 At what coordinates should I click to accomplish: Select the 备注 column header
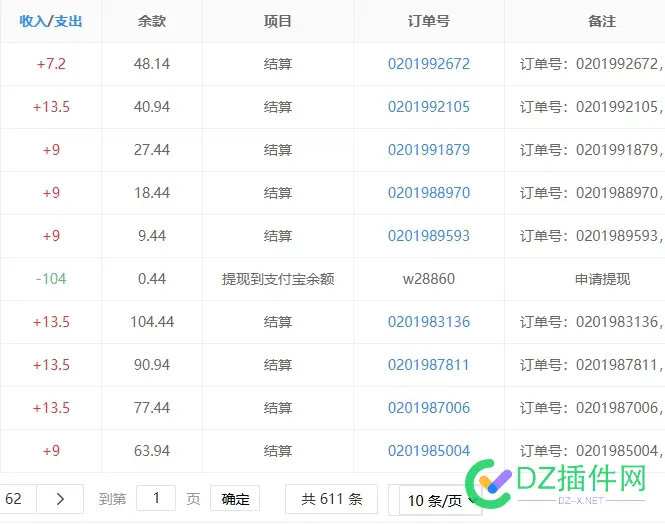pos(602,21)
